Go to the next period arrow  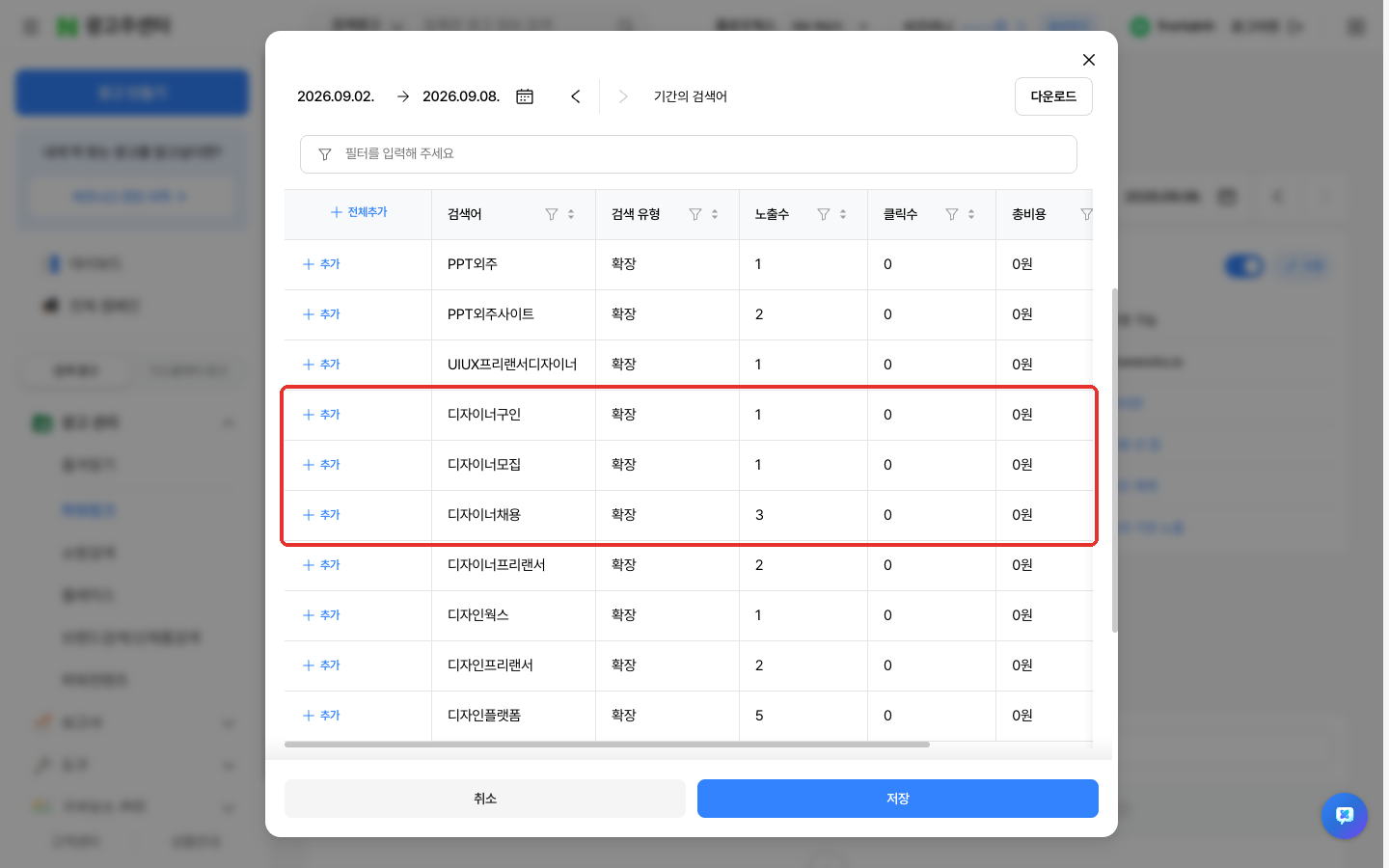pos(623,96)
